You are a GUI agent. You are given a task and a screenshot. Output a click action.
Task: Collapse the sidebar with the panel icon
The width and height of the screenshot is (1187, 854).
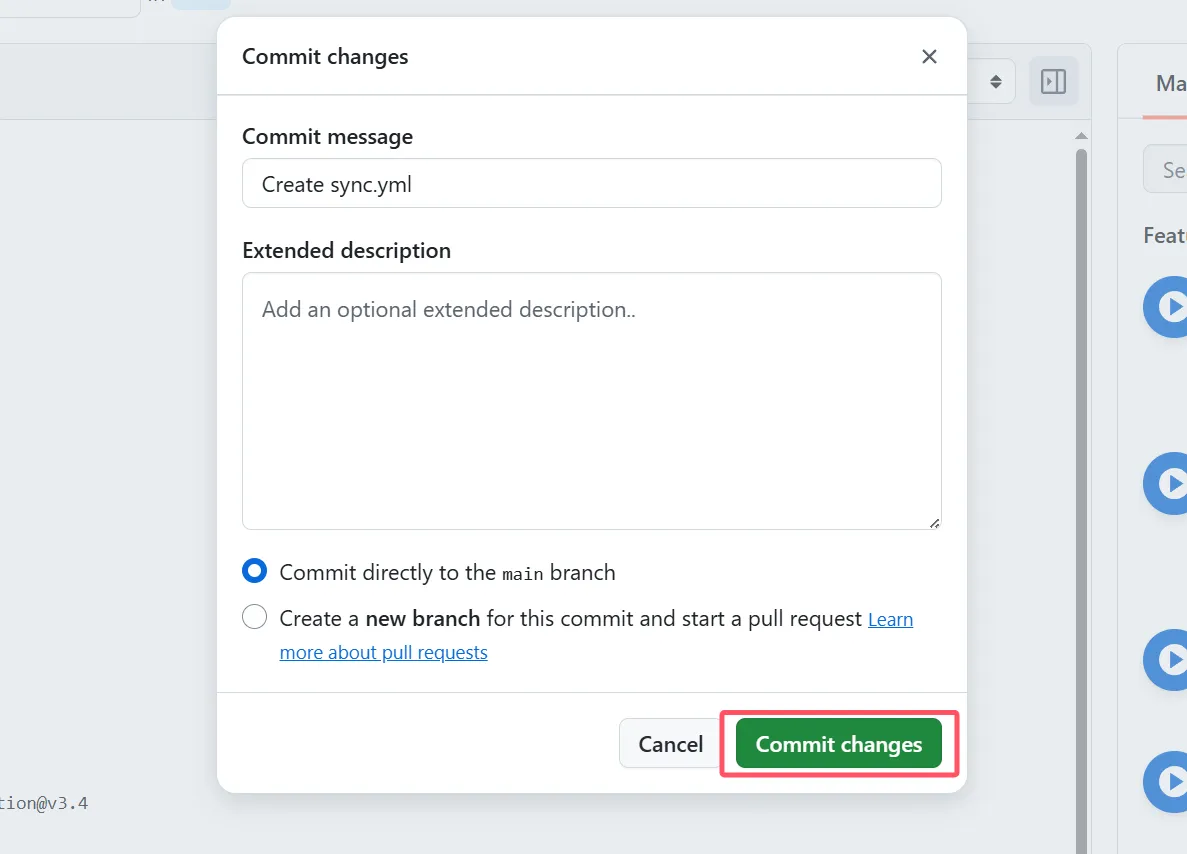click(x=1053, y=82)
